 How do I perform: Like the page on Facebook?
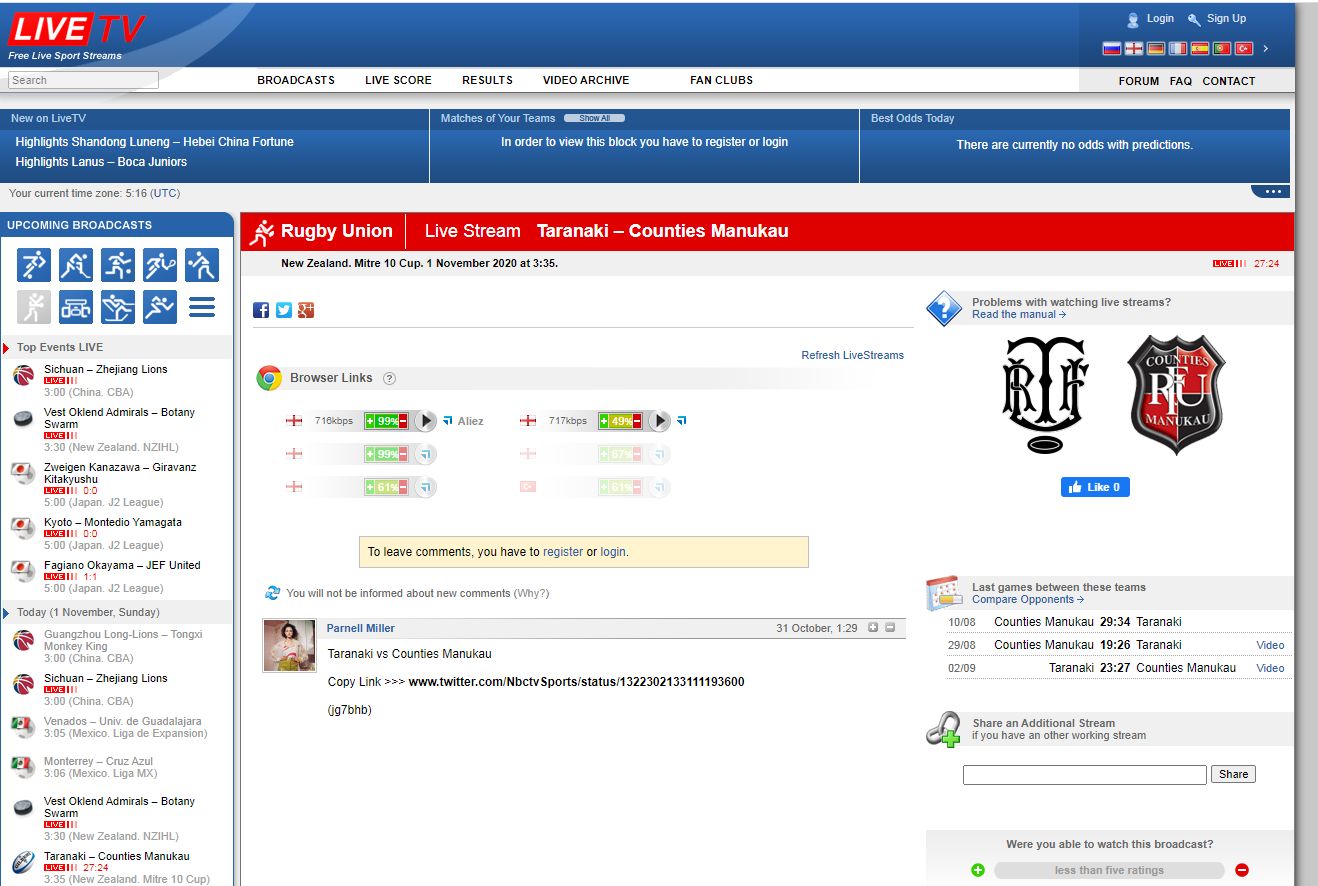tap(1095, 487)
